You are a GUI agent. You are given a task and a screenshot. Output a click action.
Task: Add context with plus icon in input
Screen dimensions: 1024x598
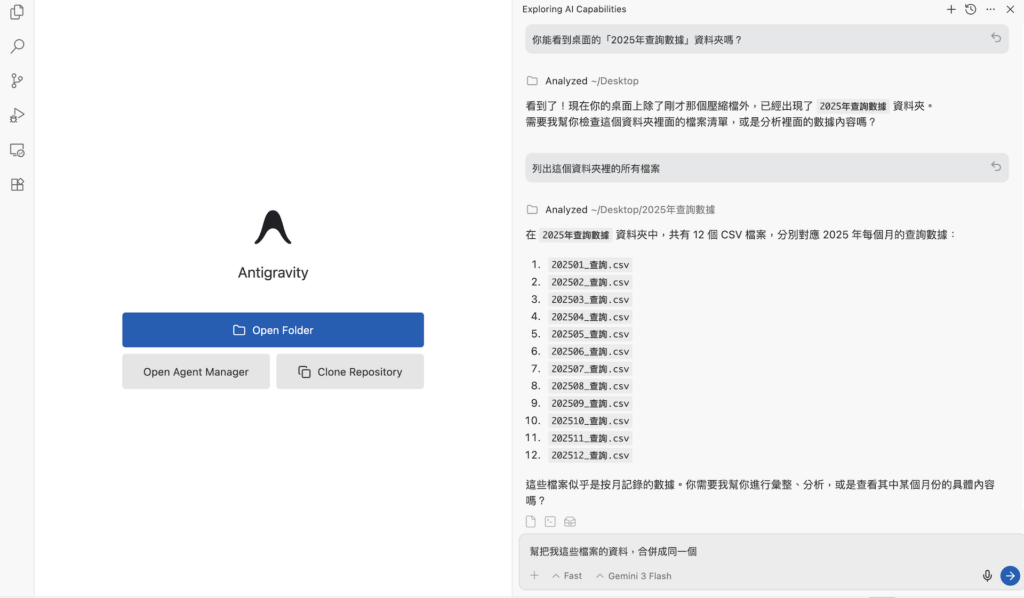534,575
